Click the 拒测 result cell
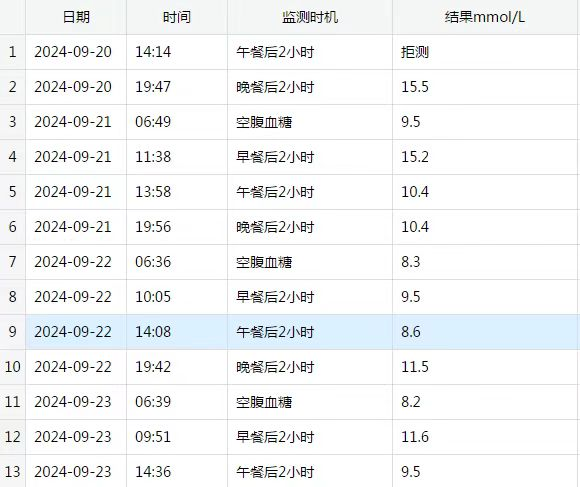The height and width of the screenshot is (487, 580). pyautogui.click(x=486, y=52)
